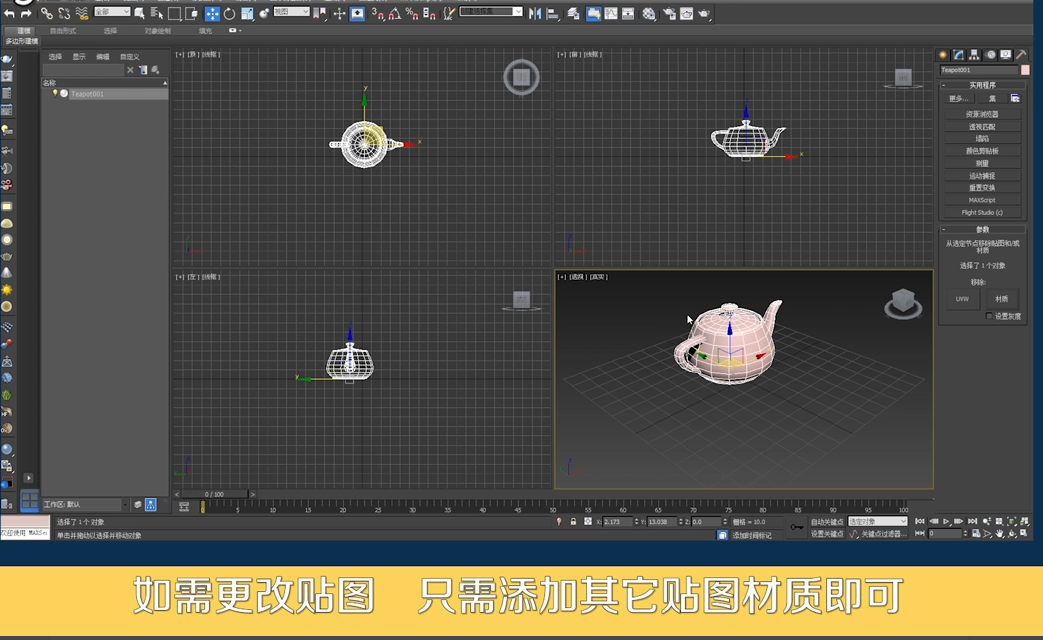Open the Utilities hammer panel tab
1043x640 pixels.
coord(1021,55)
